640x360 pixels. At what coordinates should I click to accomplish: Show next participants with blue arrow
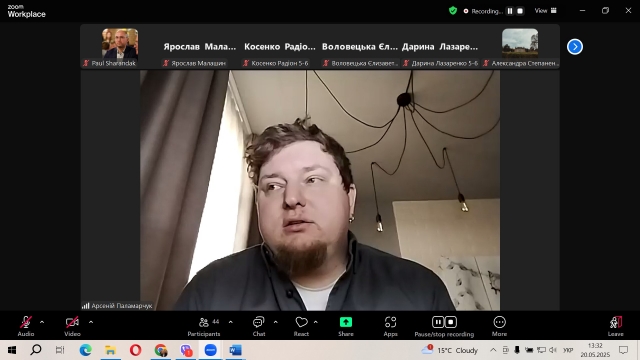tap(575, 47)
